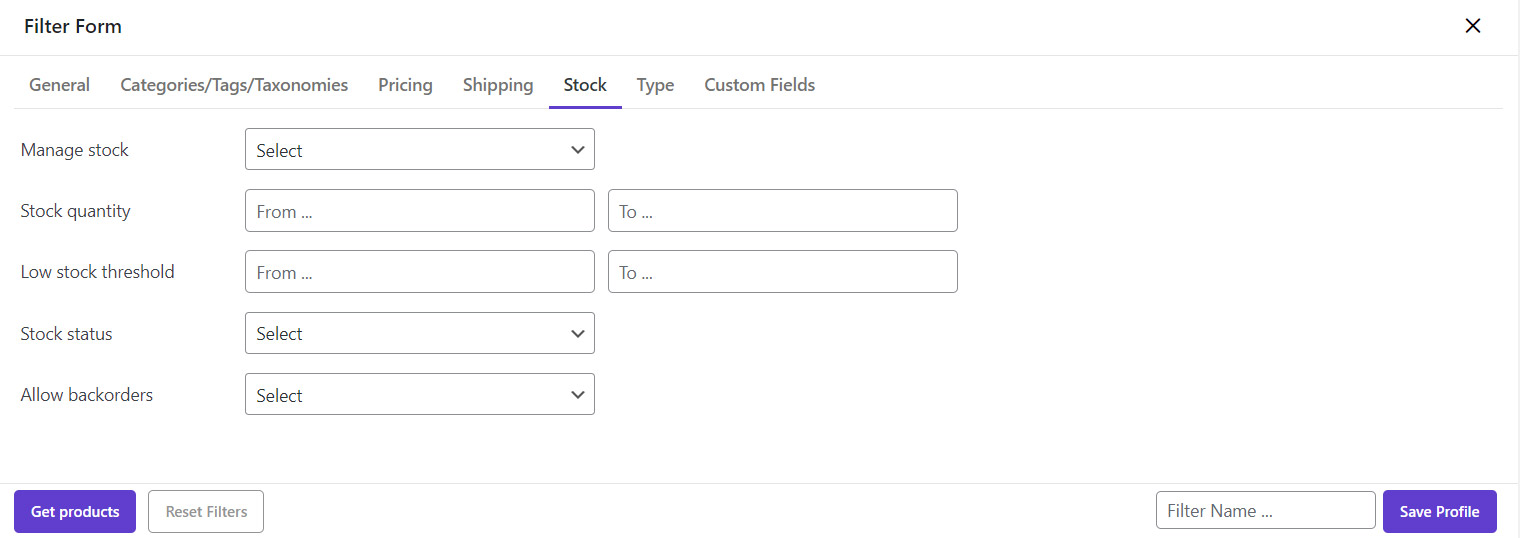Open the Custom Fields tab
Viewport: 1520px width, 538px height.
pos(759,85)
